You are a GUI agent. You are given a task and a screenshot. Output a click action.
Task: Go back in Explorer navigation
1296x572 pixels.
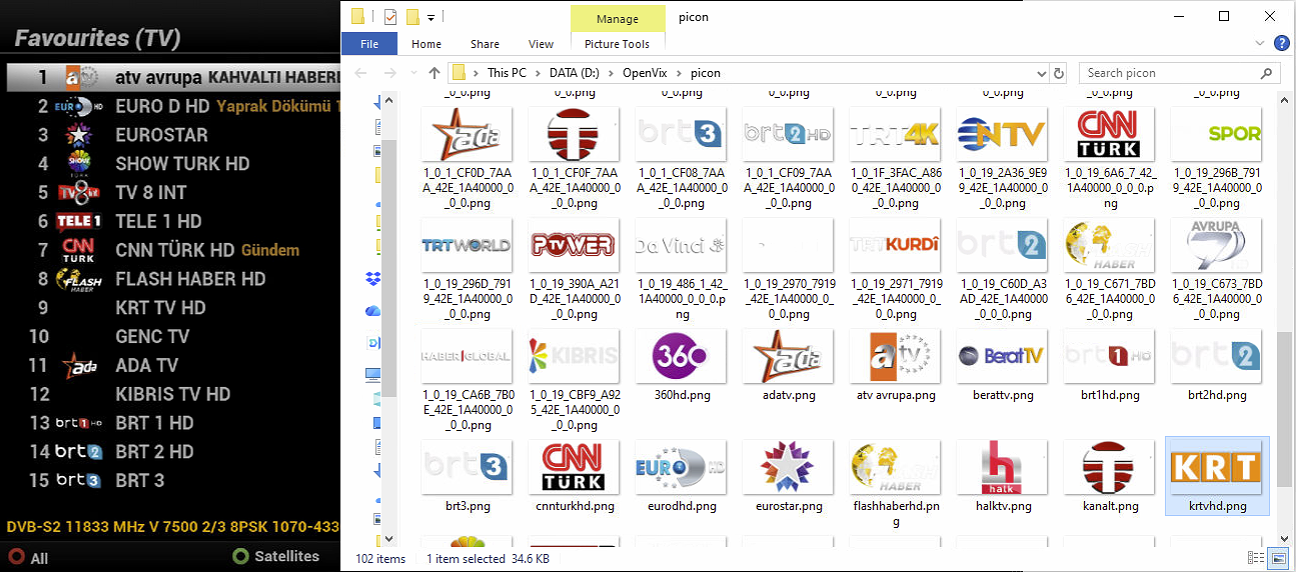(361, 73)
